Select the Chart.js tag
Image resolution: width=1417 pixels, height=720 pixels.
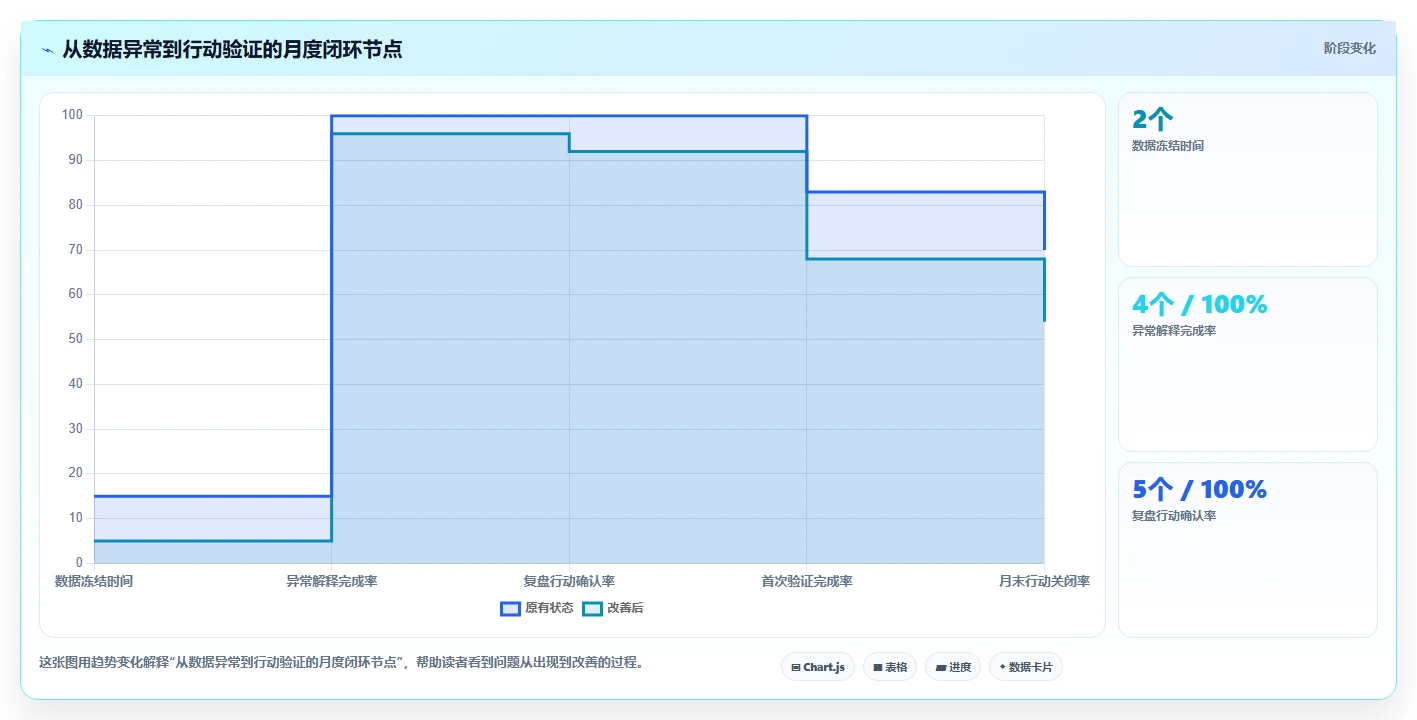click(817, 667)
